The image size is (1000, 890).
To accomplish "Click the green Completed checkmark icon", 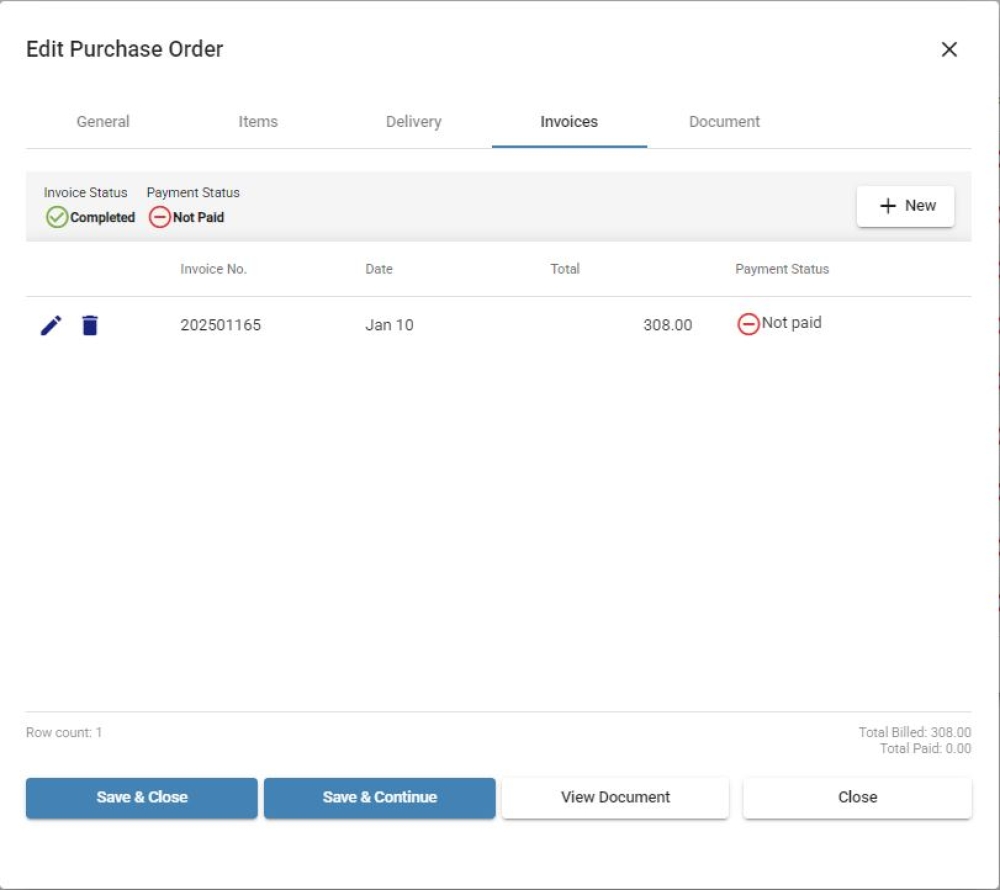I will click(x=57, y=217).
